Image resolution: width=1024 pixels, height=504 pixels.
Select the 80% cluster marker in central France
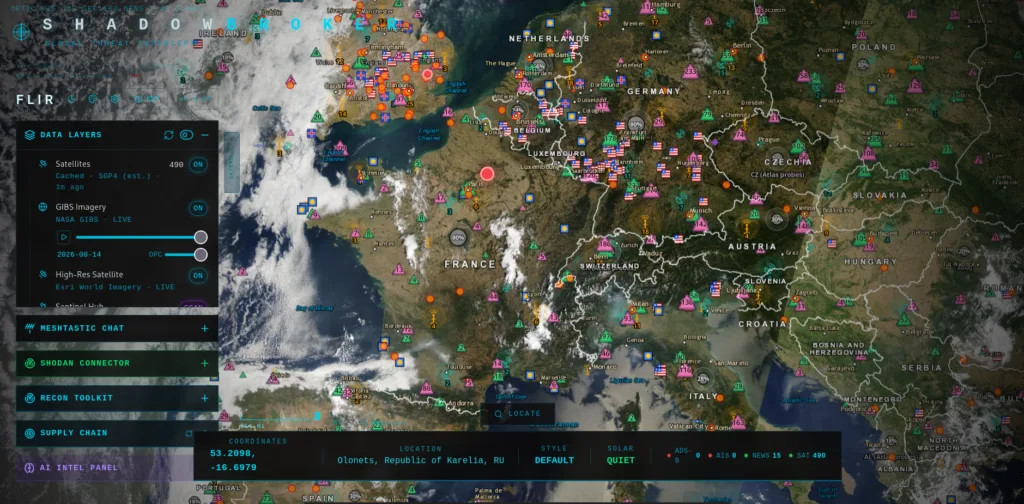(458, 238)
